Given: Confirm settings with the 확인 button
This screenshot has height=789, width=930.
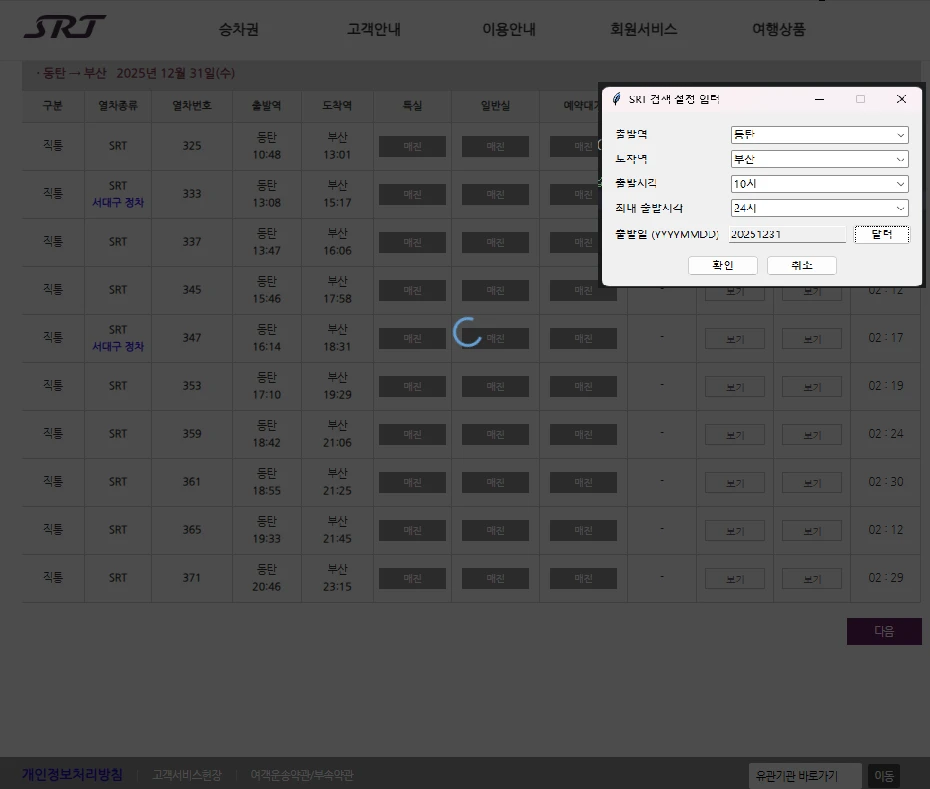Looking at the screenshot, I should pyautogui.click(x=722, y=265).
